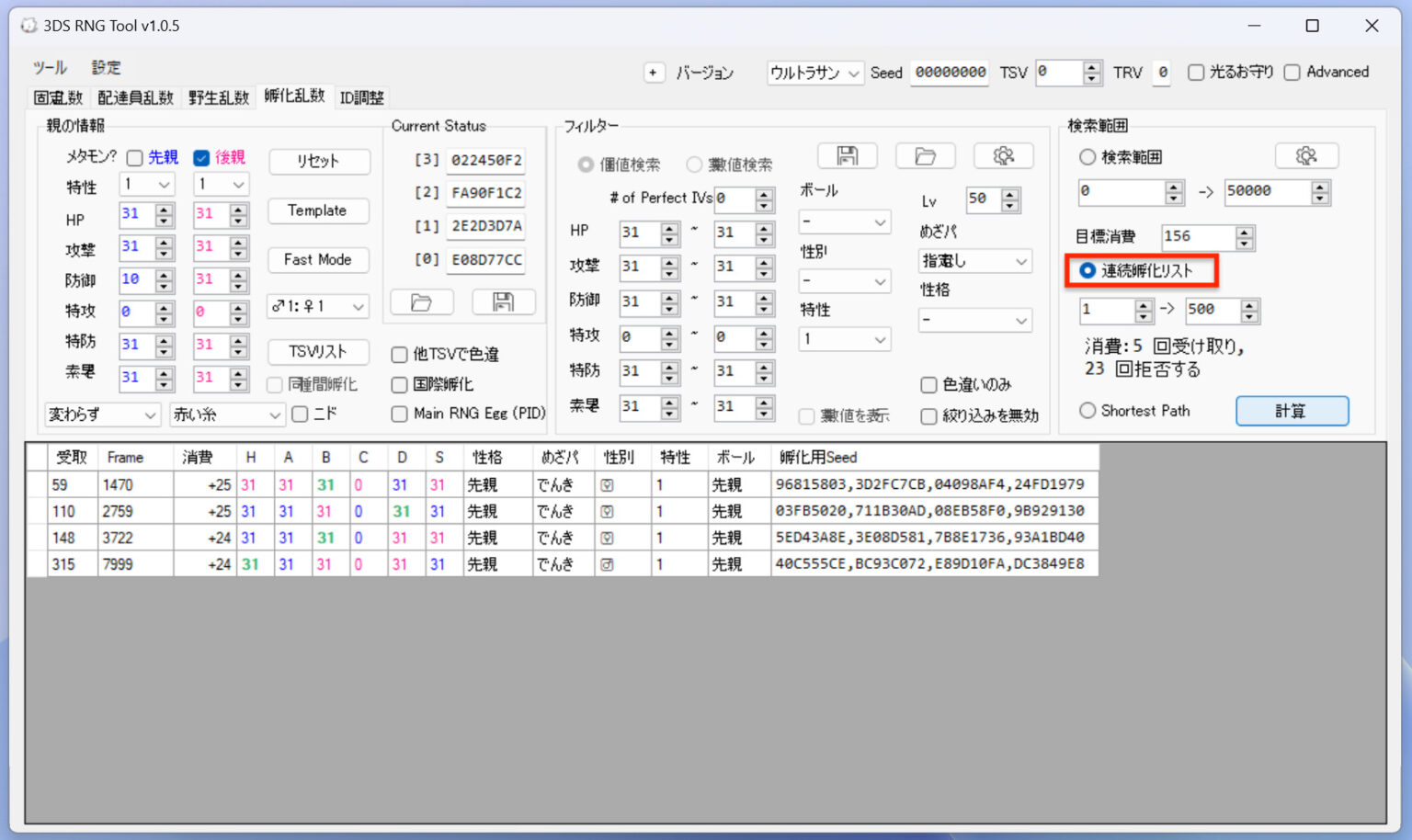Click the 計算 calculate button
This screenshot has height=840, width=1412.
click(1292, 412)
